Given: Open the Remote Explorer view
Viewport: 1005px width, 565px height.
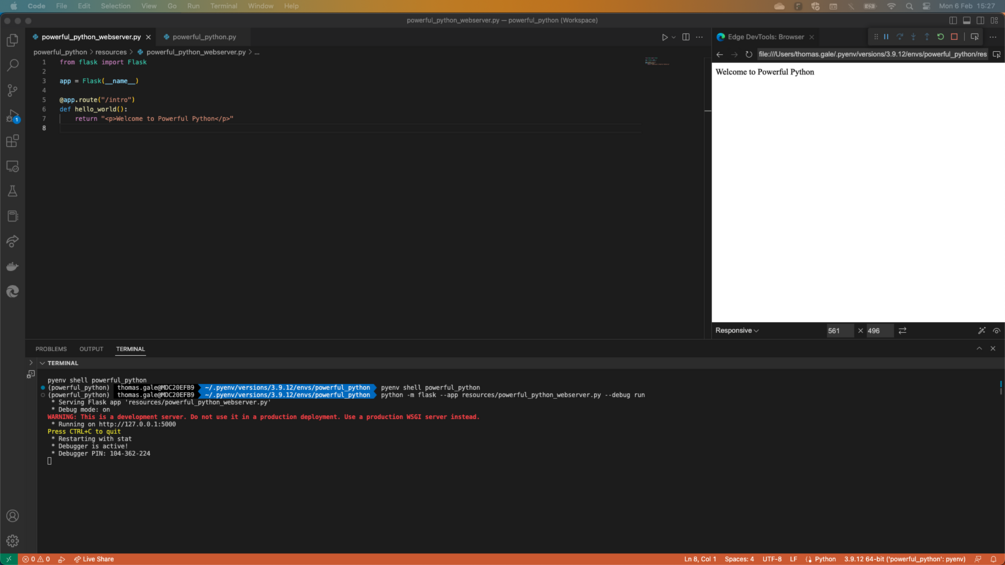Looking at the screenshot, I should [12, 166].
